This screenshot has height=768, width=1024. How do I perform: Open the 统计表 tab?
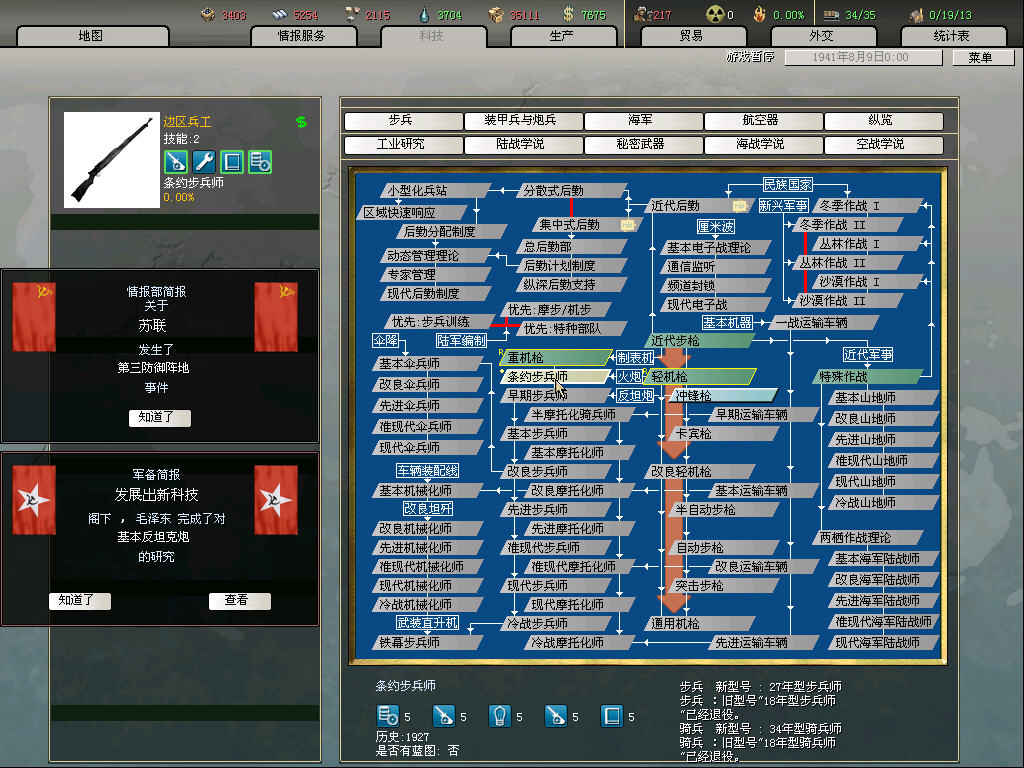953,36
